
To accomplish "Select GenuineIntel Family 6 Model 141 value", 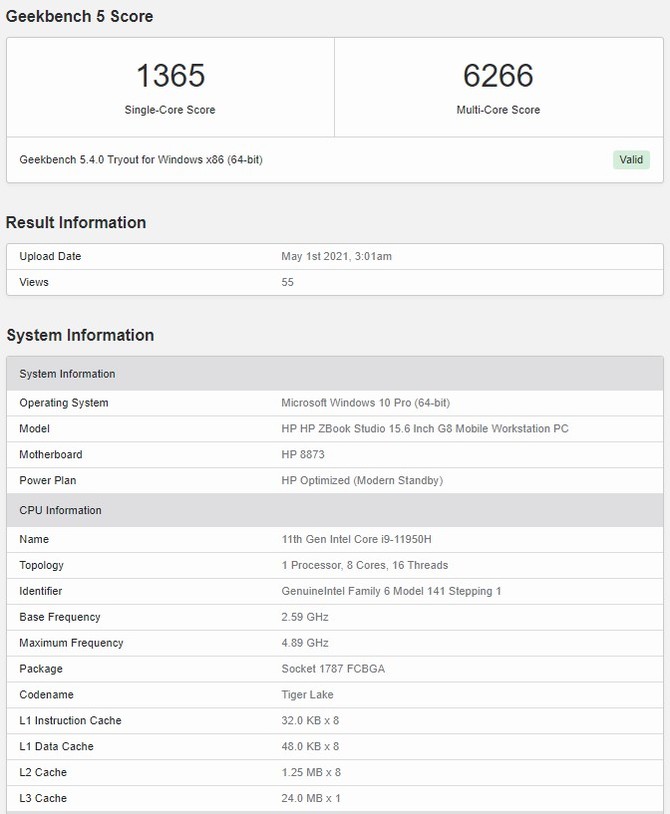I will (391, 591).
